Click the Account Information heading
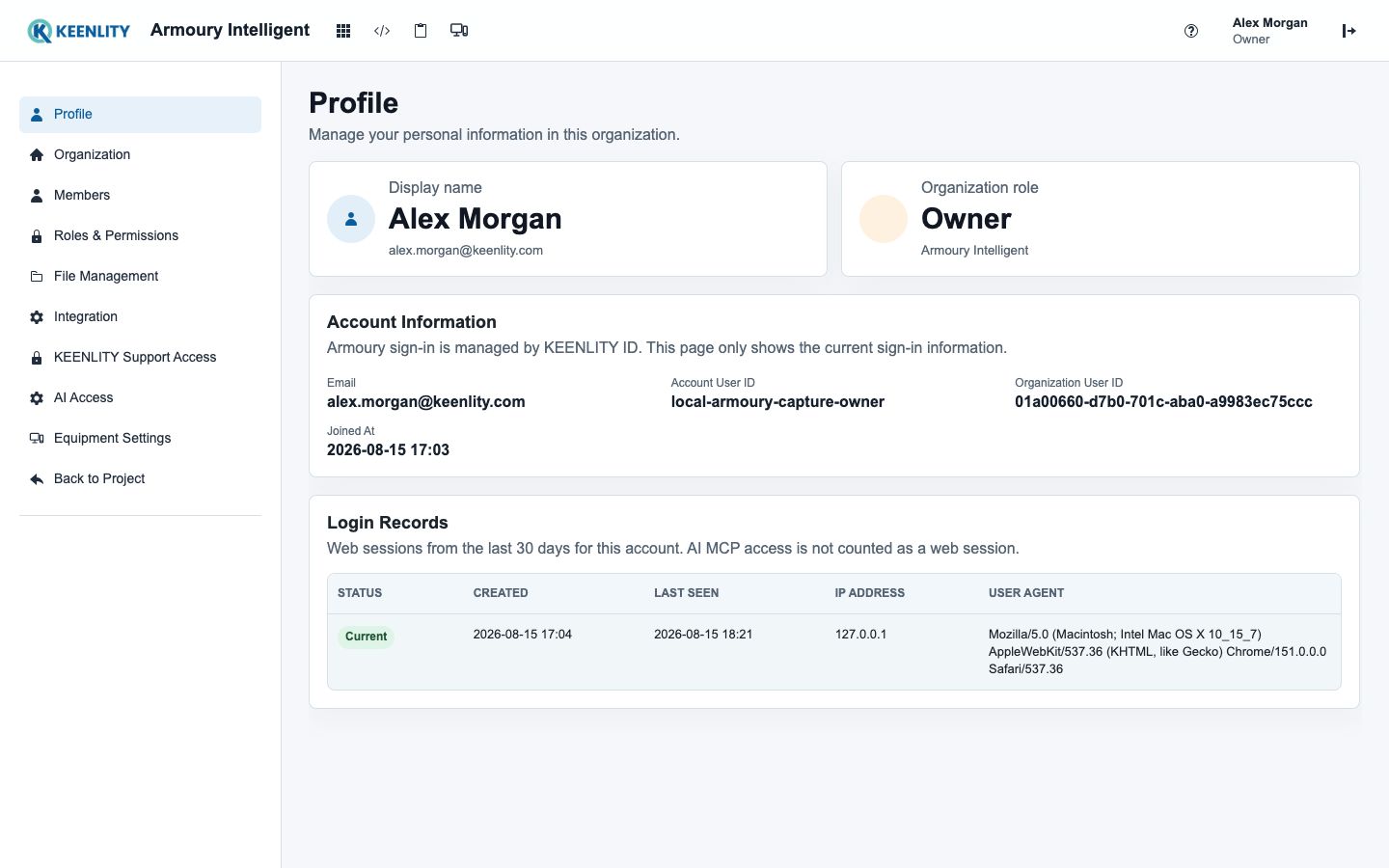 click(411, 322)
